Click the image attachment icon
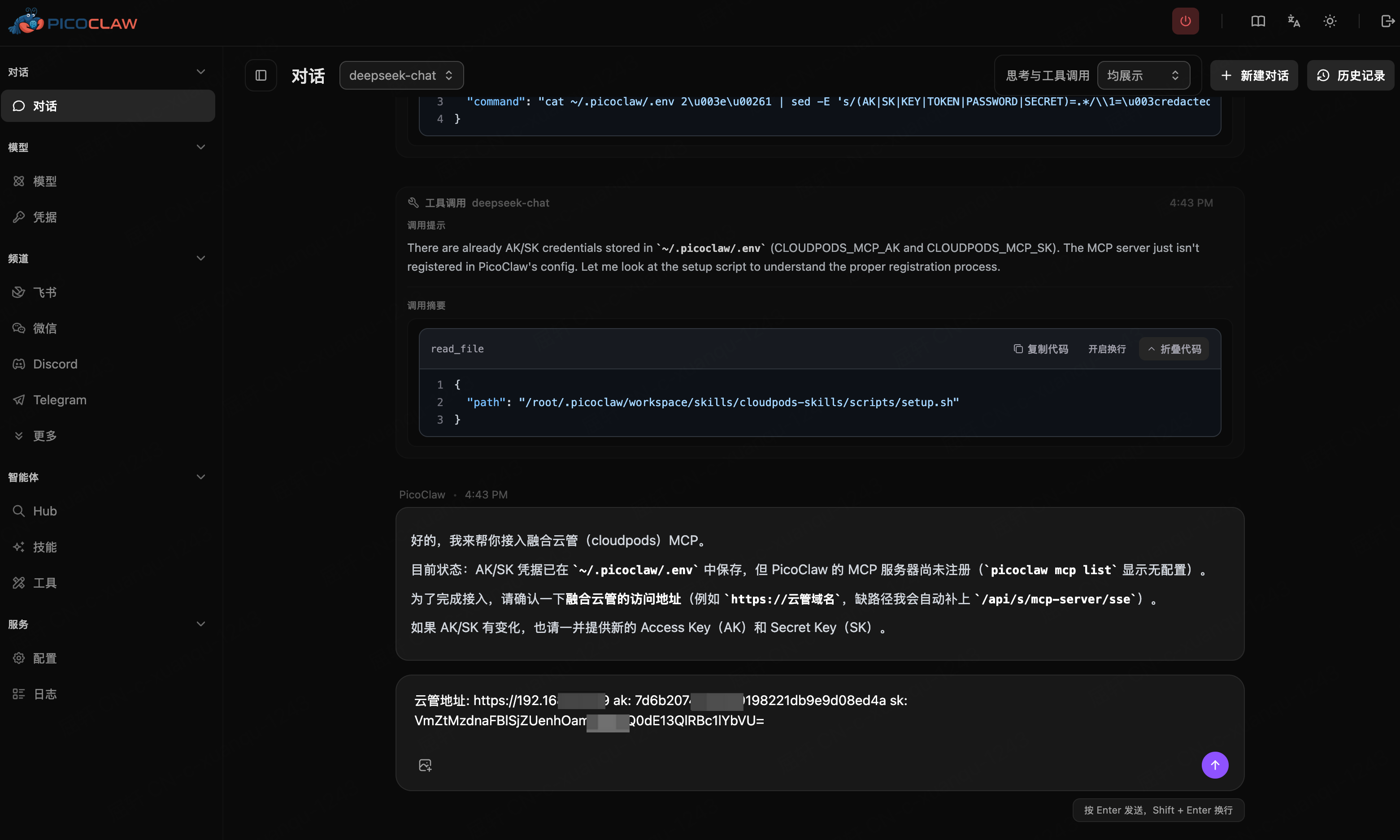The width and height of the screenshot is (1400, 840). pyautogui.click(x=425, y=765)
